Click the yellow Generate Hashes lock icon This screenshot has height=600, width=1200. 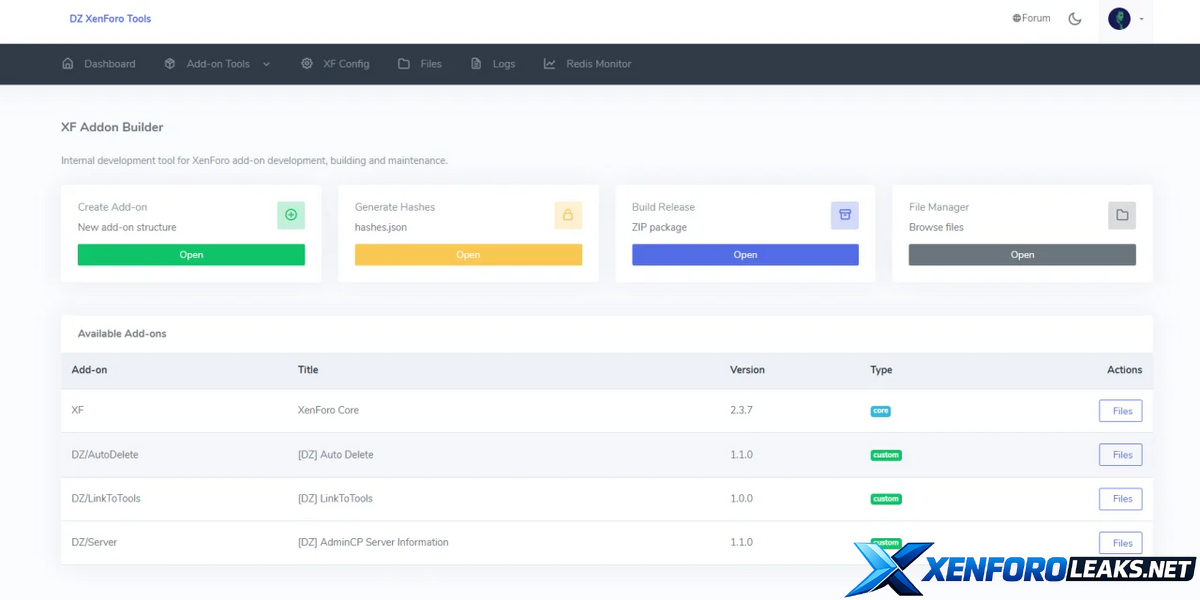click(568, 215)
